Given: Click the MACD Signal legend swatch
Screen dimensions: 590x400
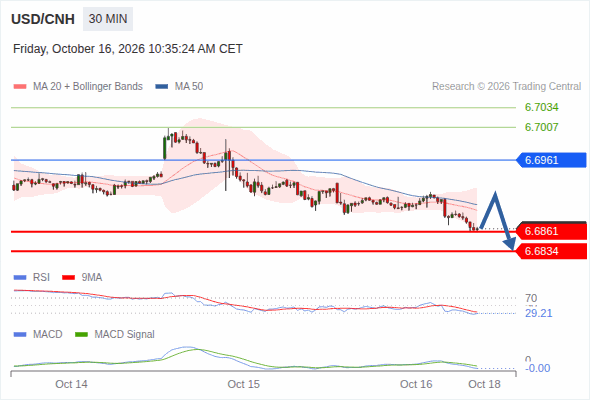Looking at the screenshot, I should coord(81,335).
